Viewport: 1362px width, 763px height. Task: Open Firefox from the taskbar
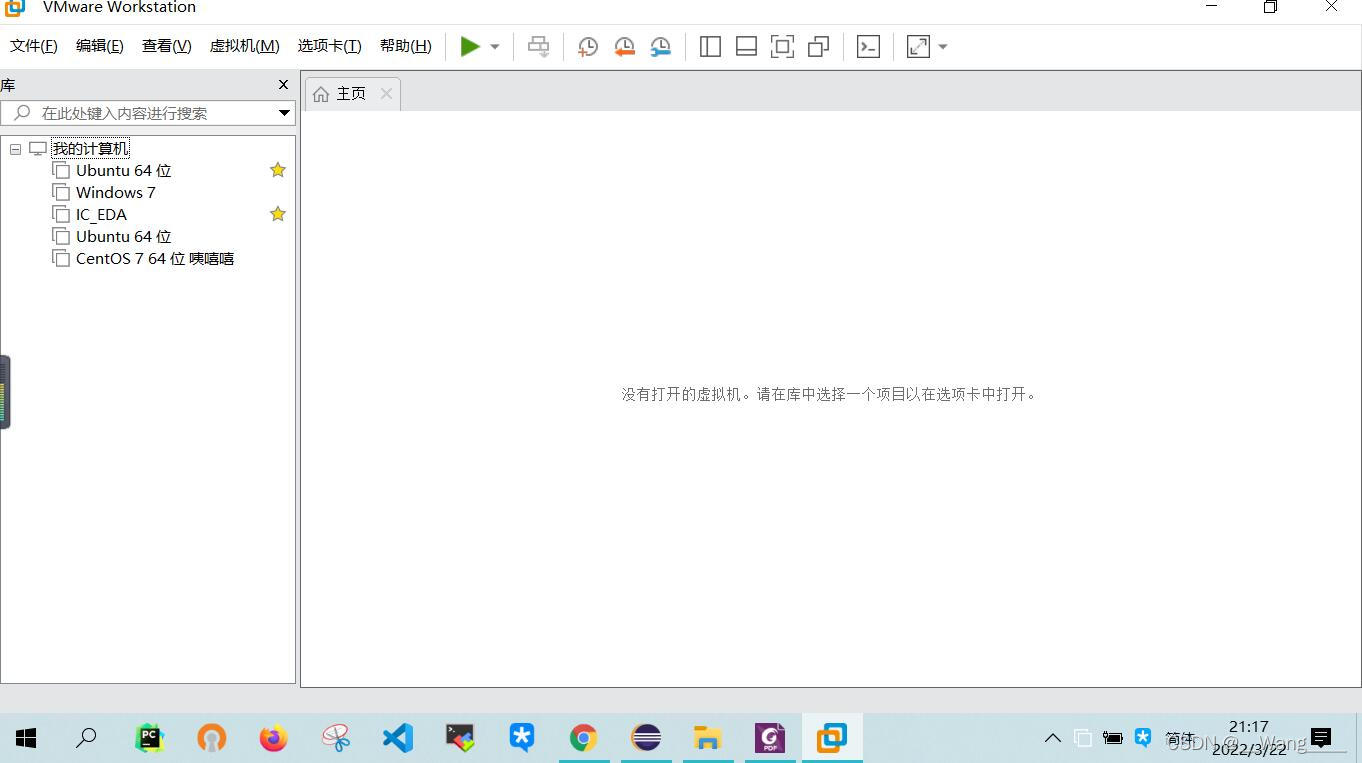point(273,738)
